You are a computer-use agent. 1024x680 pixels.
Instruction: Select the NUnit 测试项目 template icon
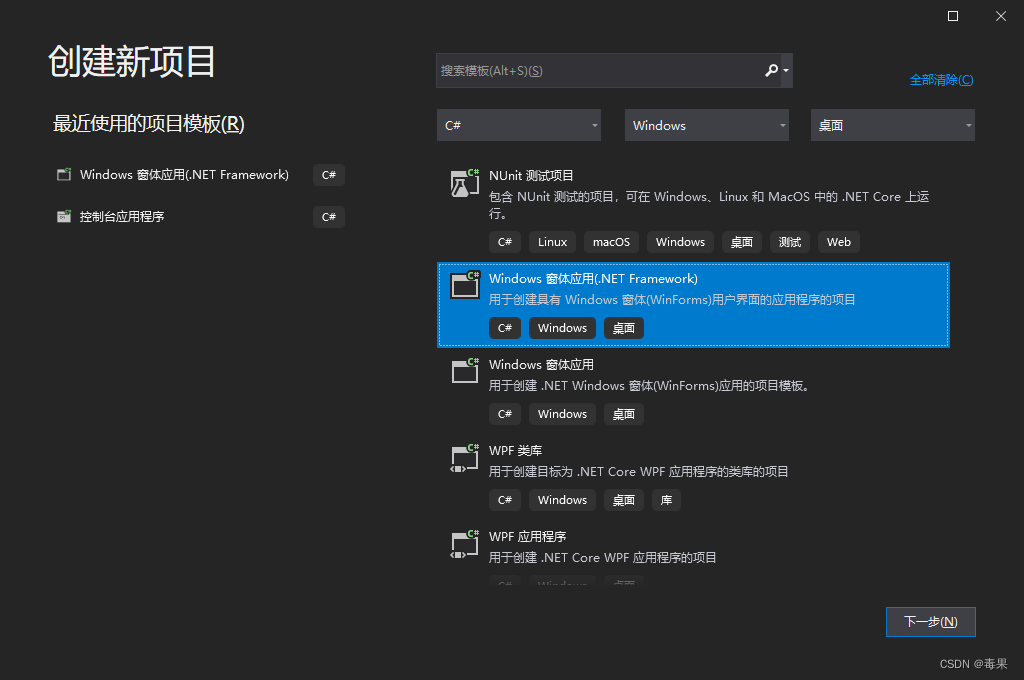464,184
